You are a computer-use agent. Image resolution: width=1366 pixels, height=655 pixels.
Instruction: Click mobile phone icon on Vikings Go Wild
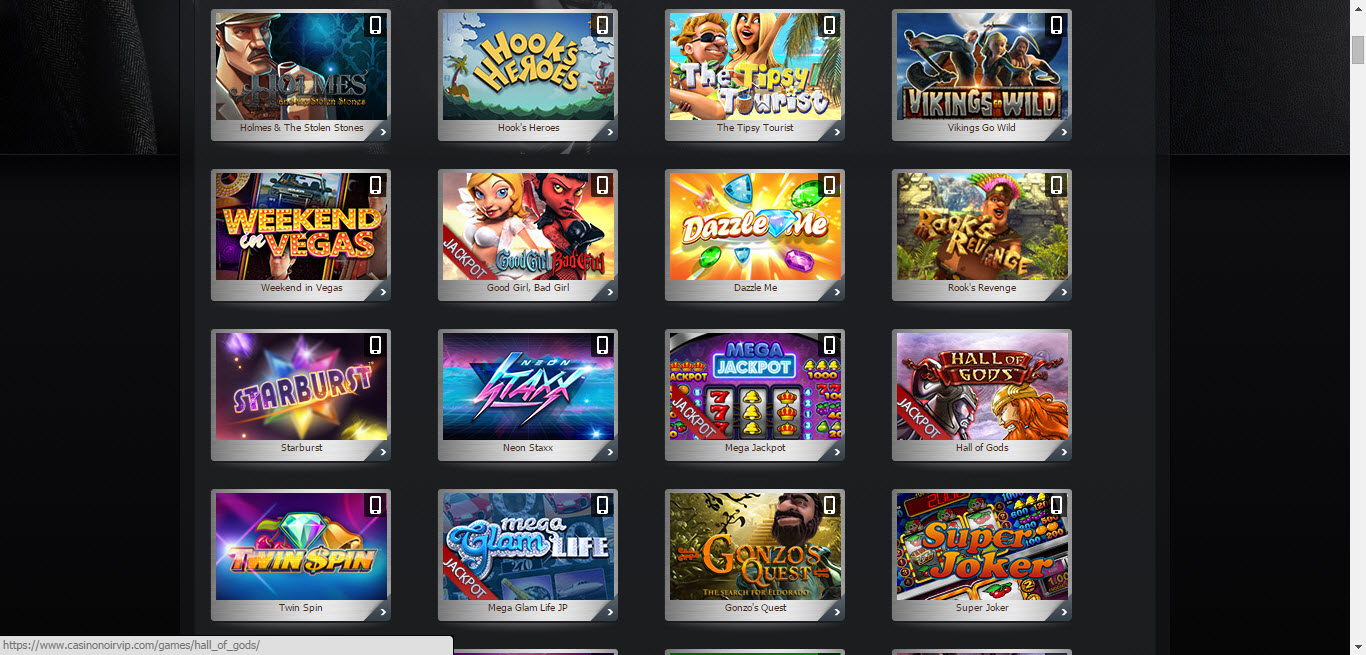[x=1057, y=25]
